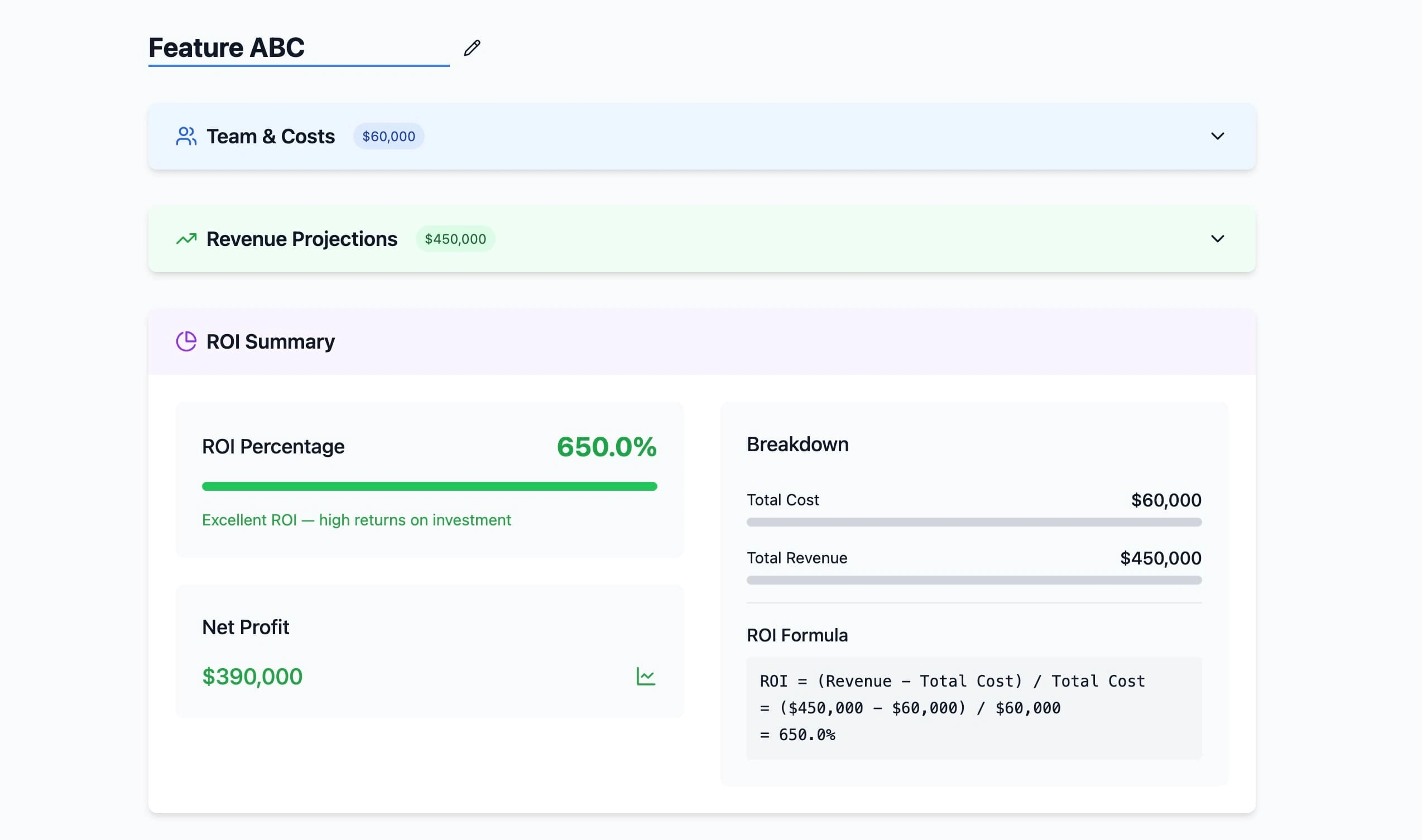Click the $450,000 revenue badge
The width and height of the screenshot is (1422, 840).
tap(455, 239)
